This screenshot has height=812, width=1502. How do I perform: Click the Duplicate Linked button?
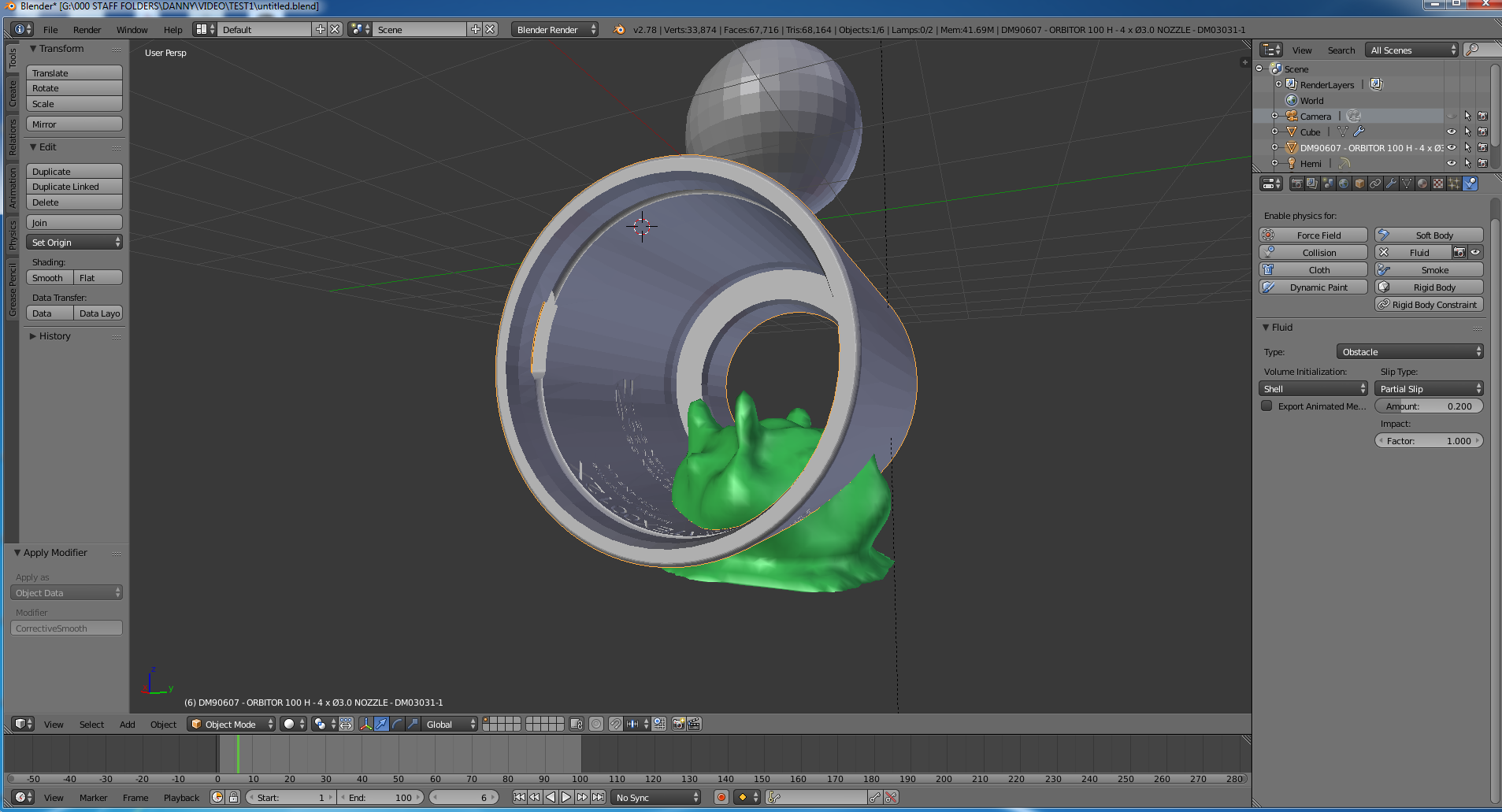74,187
